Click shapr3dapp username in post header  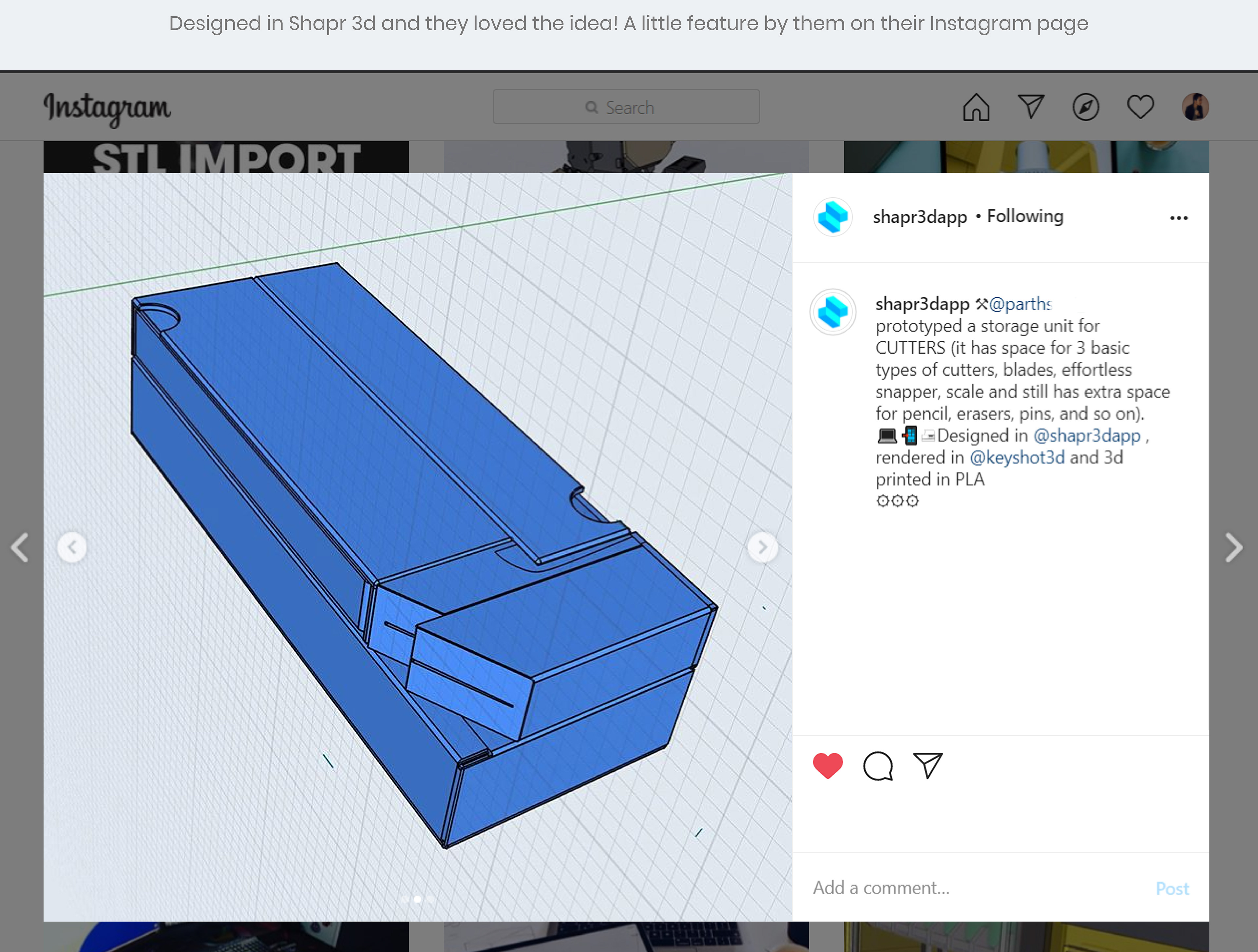click(x=920, y=217)
